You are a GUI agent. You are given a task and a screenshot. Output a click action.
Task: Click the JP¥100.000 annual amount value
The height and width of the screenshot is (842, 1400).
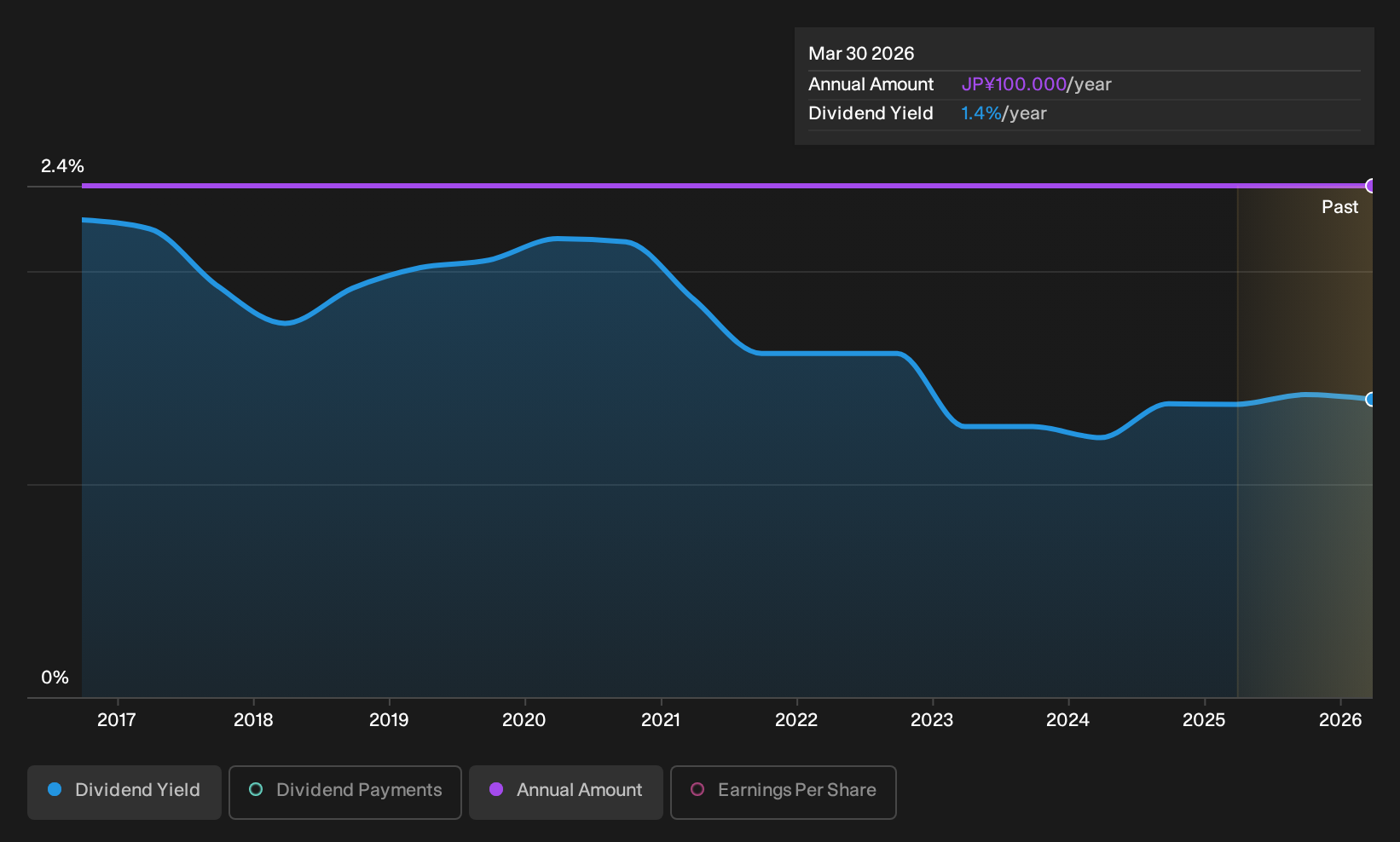click(x=1014, y=84)
